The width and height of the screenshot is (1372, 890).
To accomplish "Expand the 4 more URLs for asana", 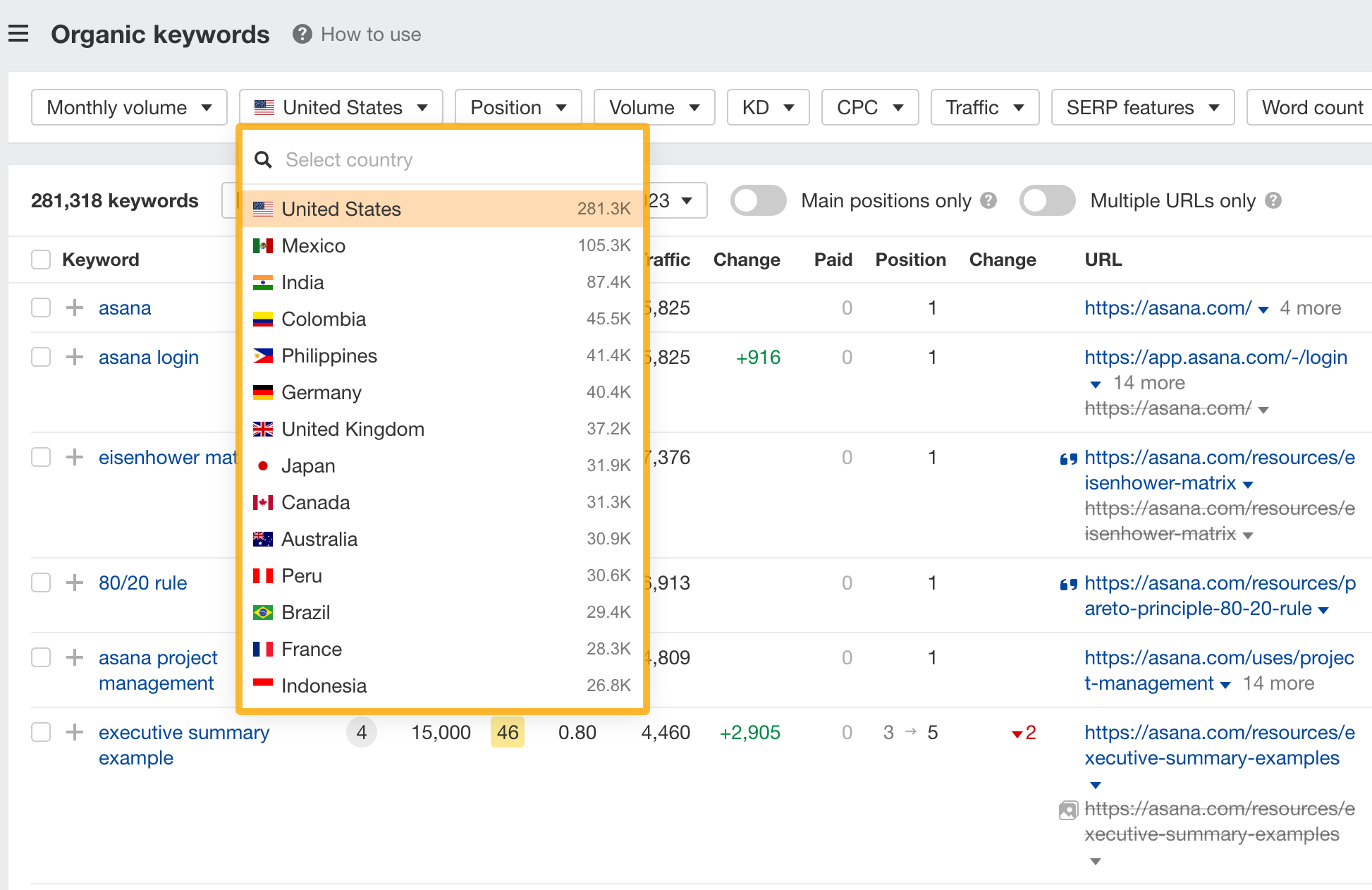I will pos(1310,308).
